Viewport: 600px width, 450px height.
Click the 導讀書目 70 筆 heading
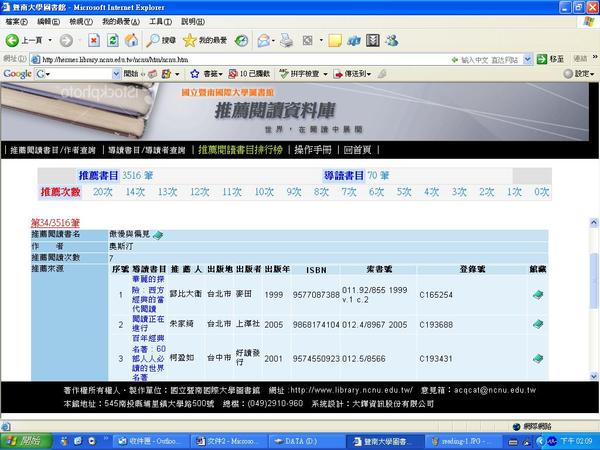click(357, 175)
